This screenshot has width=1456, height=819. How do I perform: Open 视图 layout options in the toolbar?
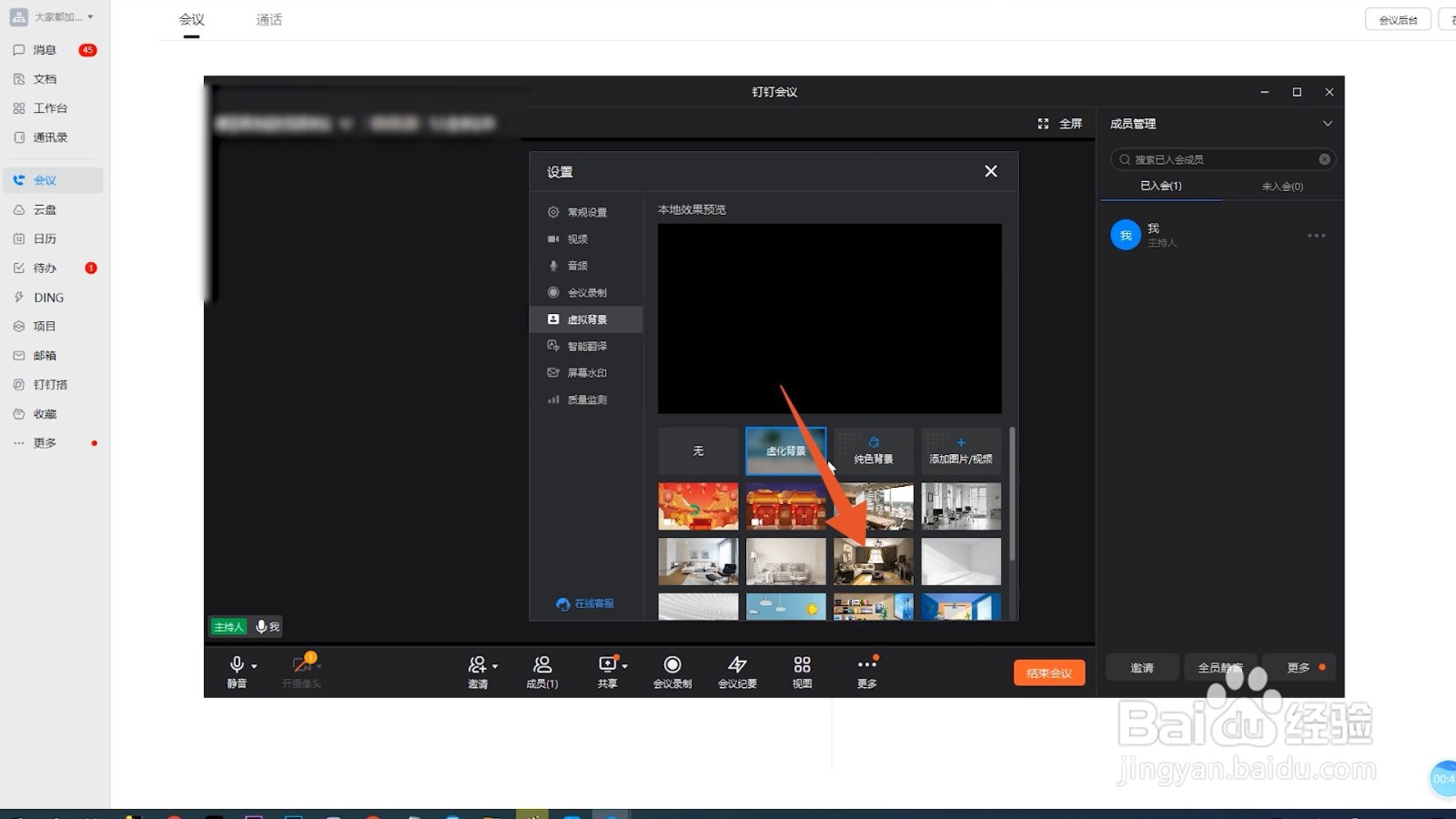tap(802, 672)
